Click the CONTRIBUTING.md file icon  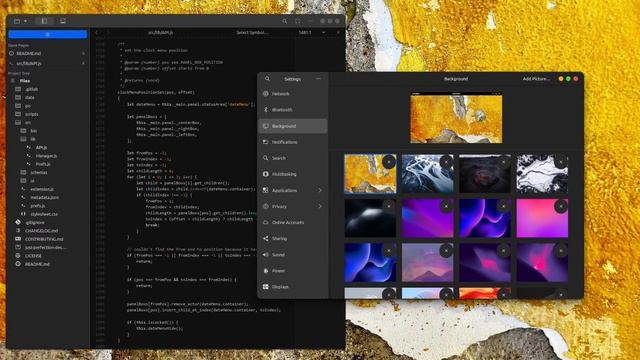click(x=18, y=239)
